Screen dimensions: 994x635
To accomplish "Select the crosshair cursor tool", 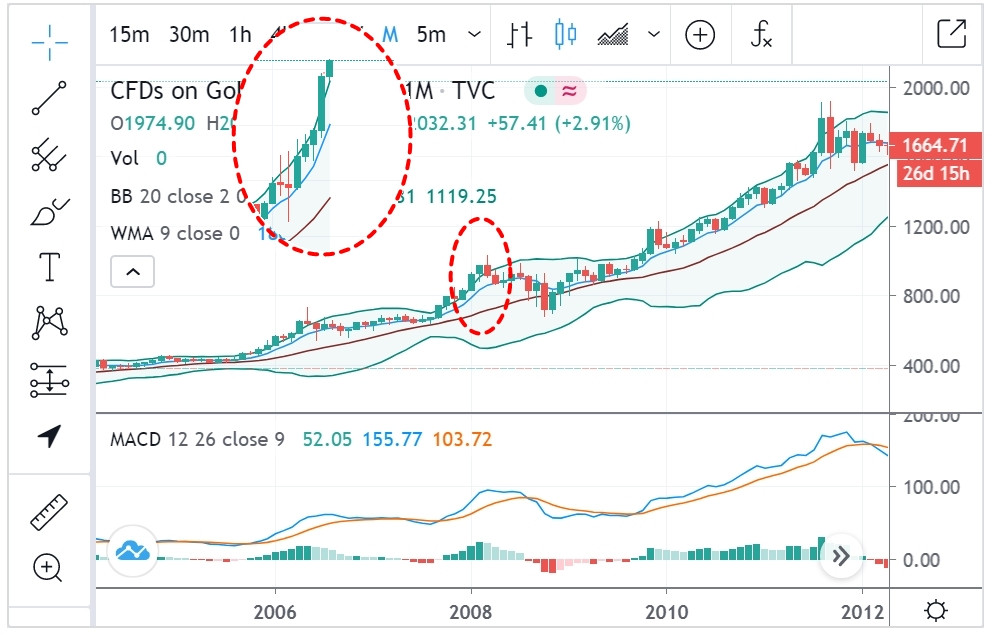I will point(48,38).
